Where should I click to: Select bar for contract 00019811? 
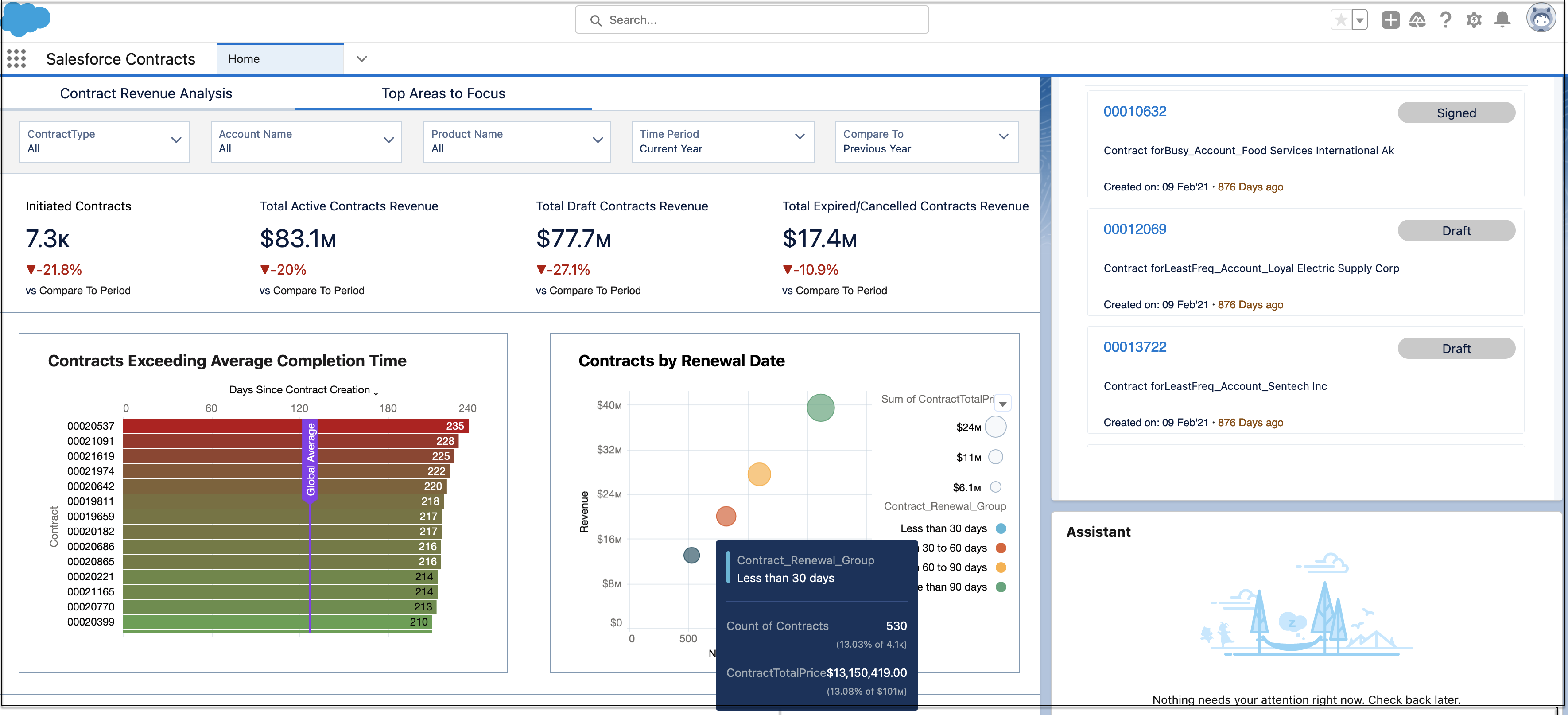[x=283, y=501]
